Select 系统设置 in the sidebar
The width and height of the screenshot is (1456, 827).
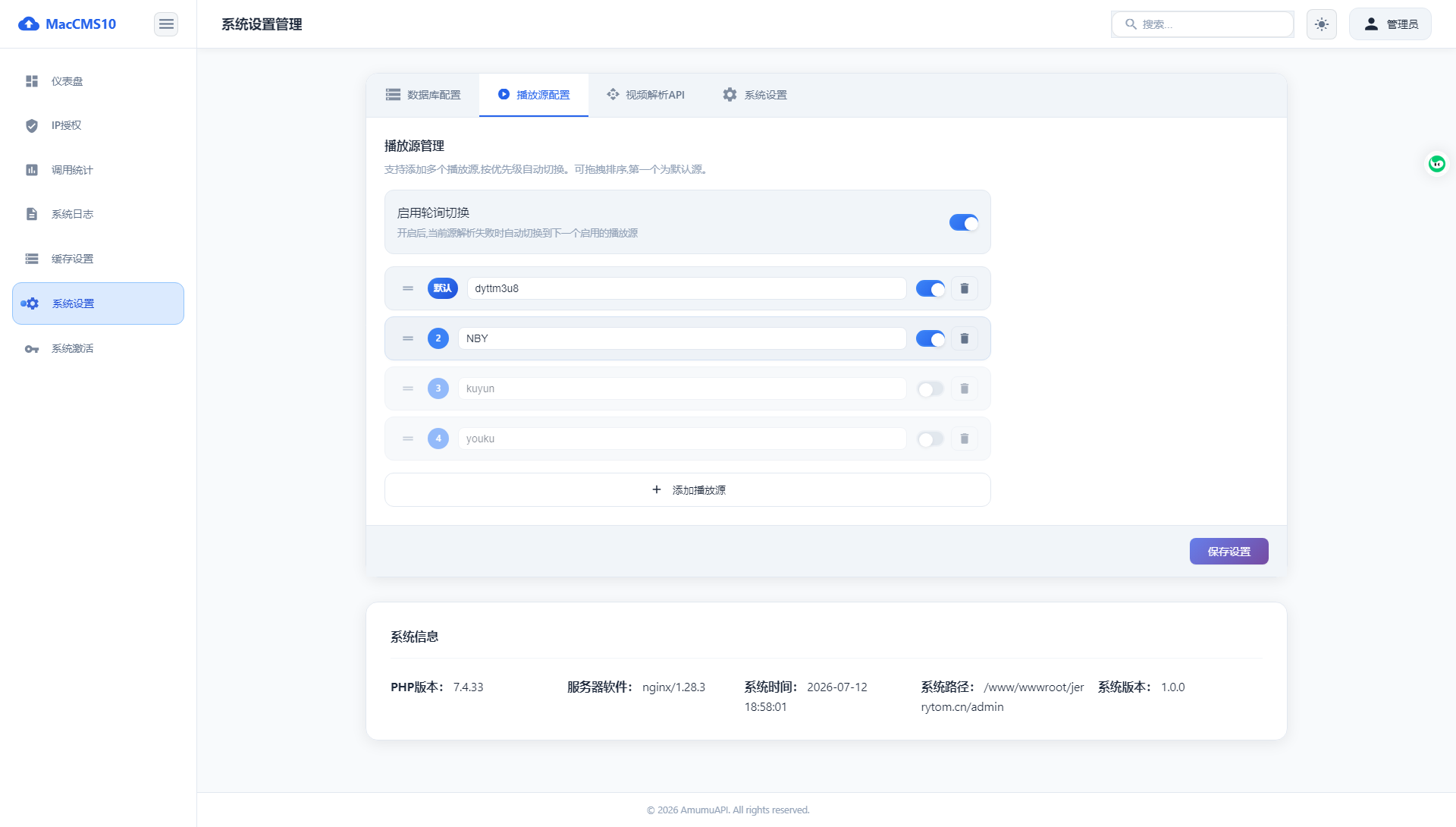(98, 303)
